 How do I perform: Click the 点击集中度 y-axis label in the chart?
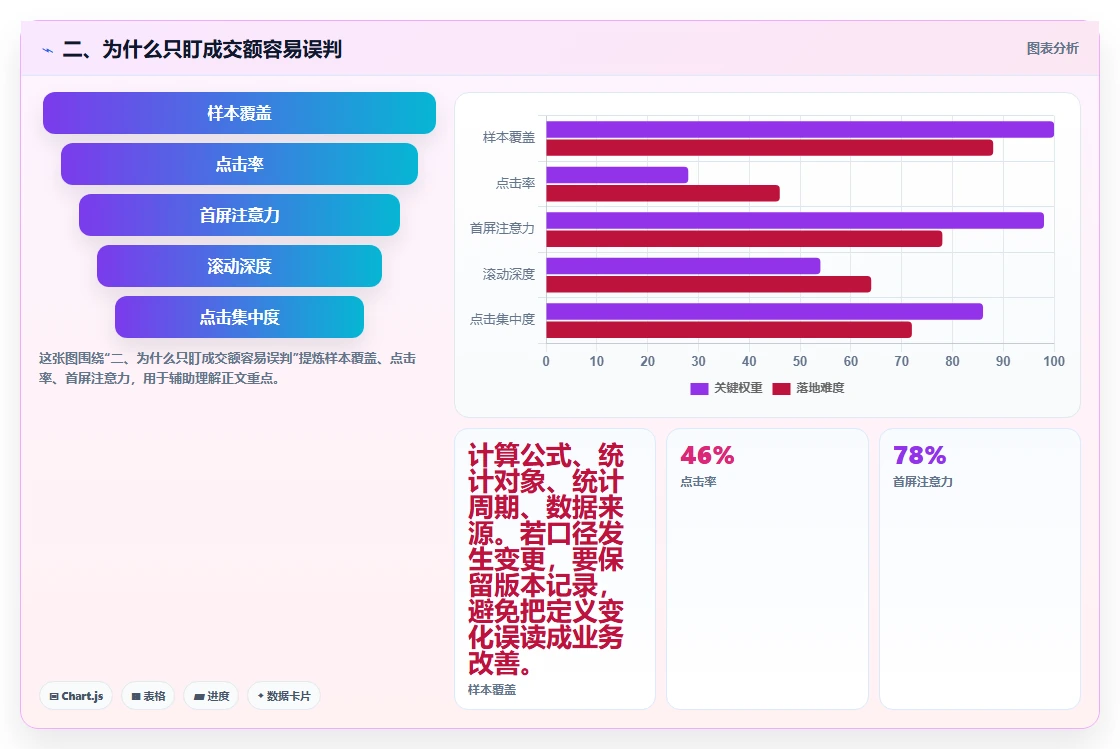tap(502, 319)
